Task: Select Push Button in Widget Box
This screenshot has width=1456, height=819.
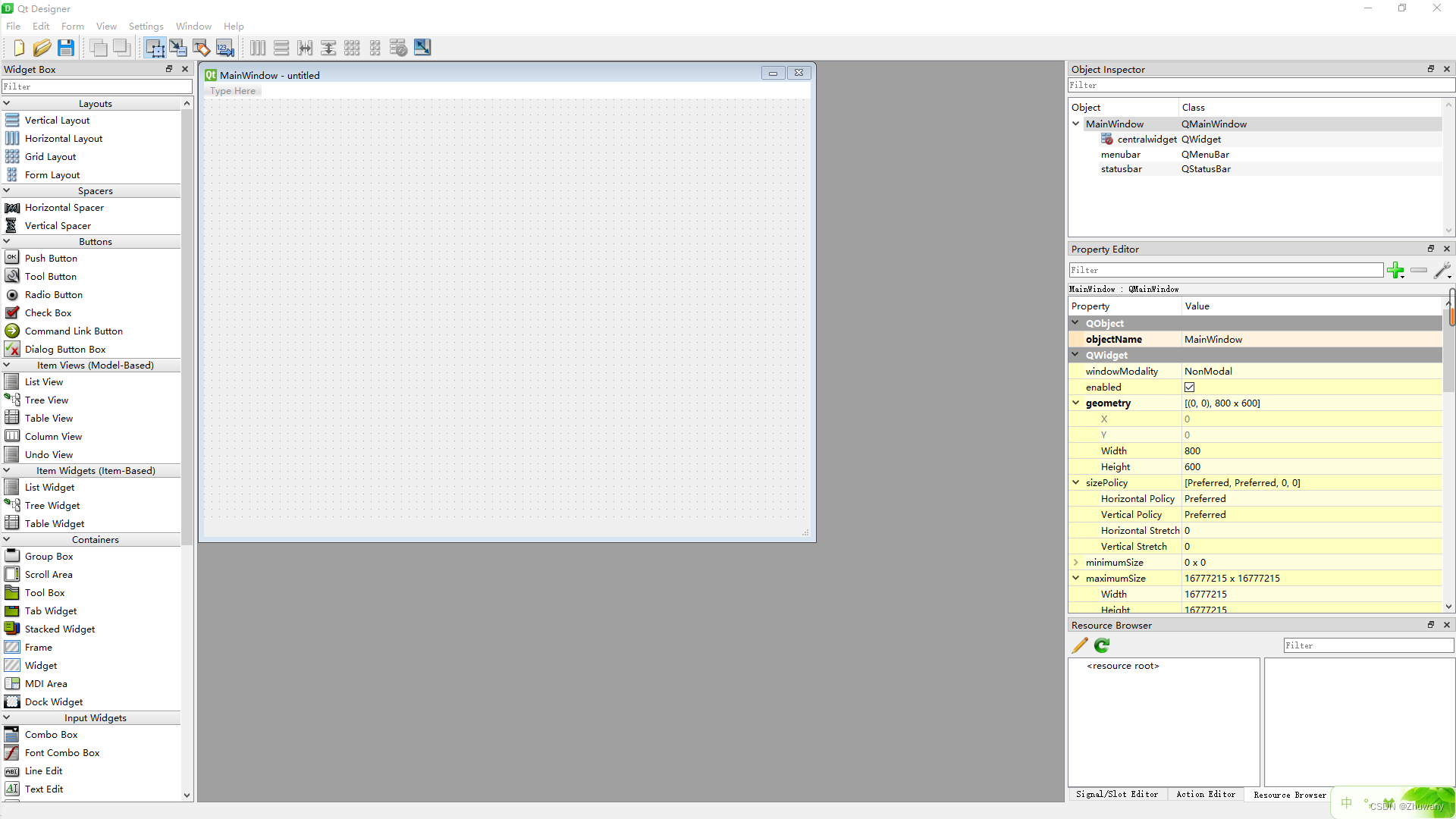Action: click(x=51, y=259)
